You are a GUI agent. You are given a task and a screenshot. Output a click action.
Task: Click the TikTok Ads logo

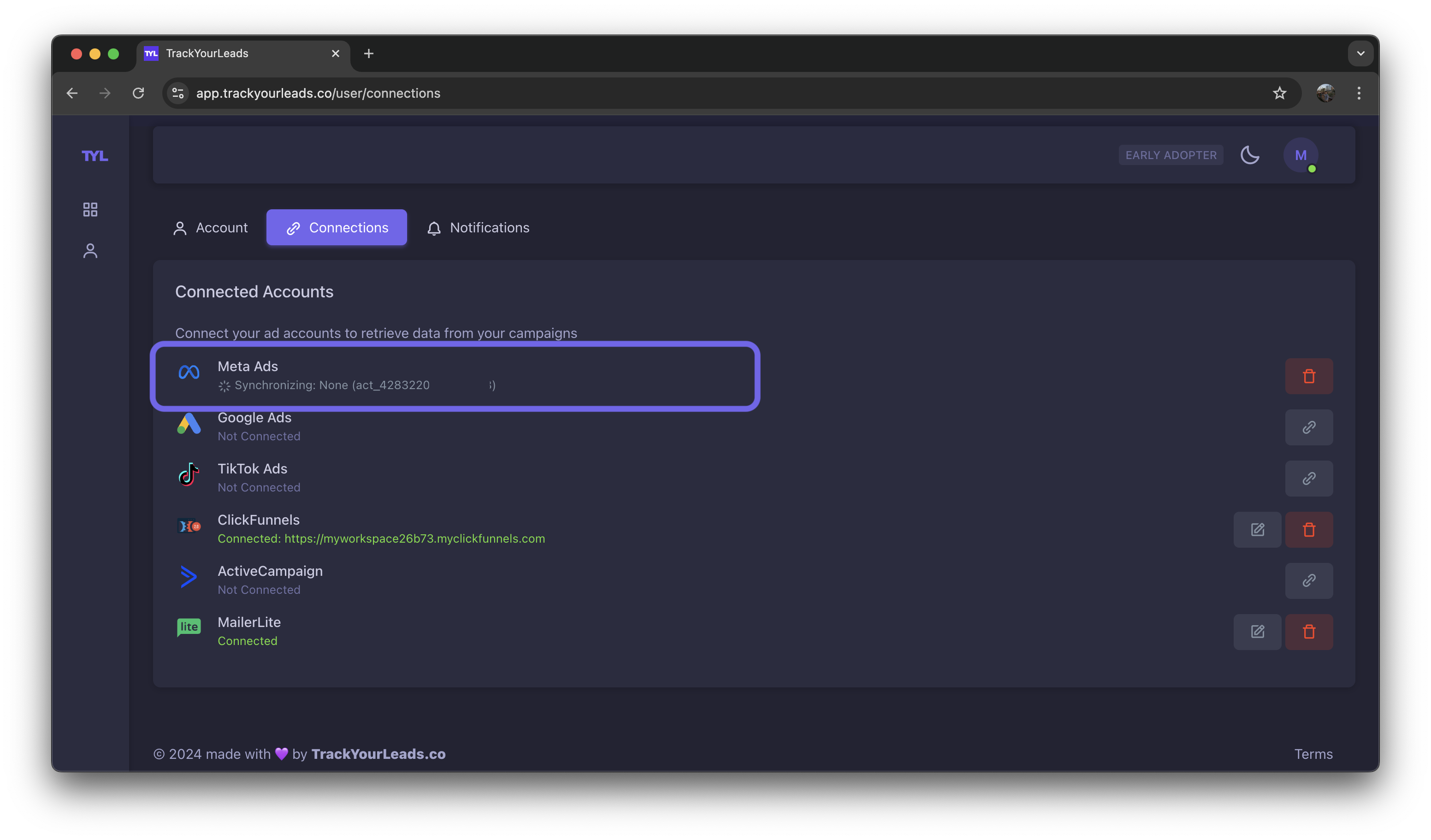[x=189, y=474]
